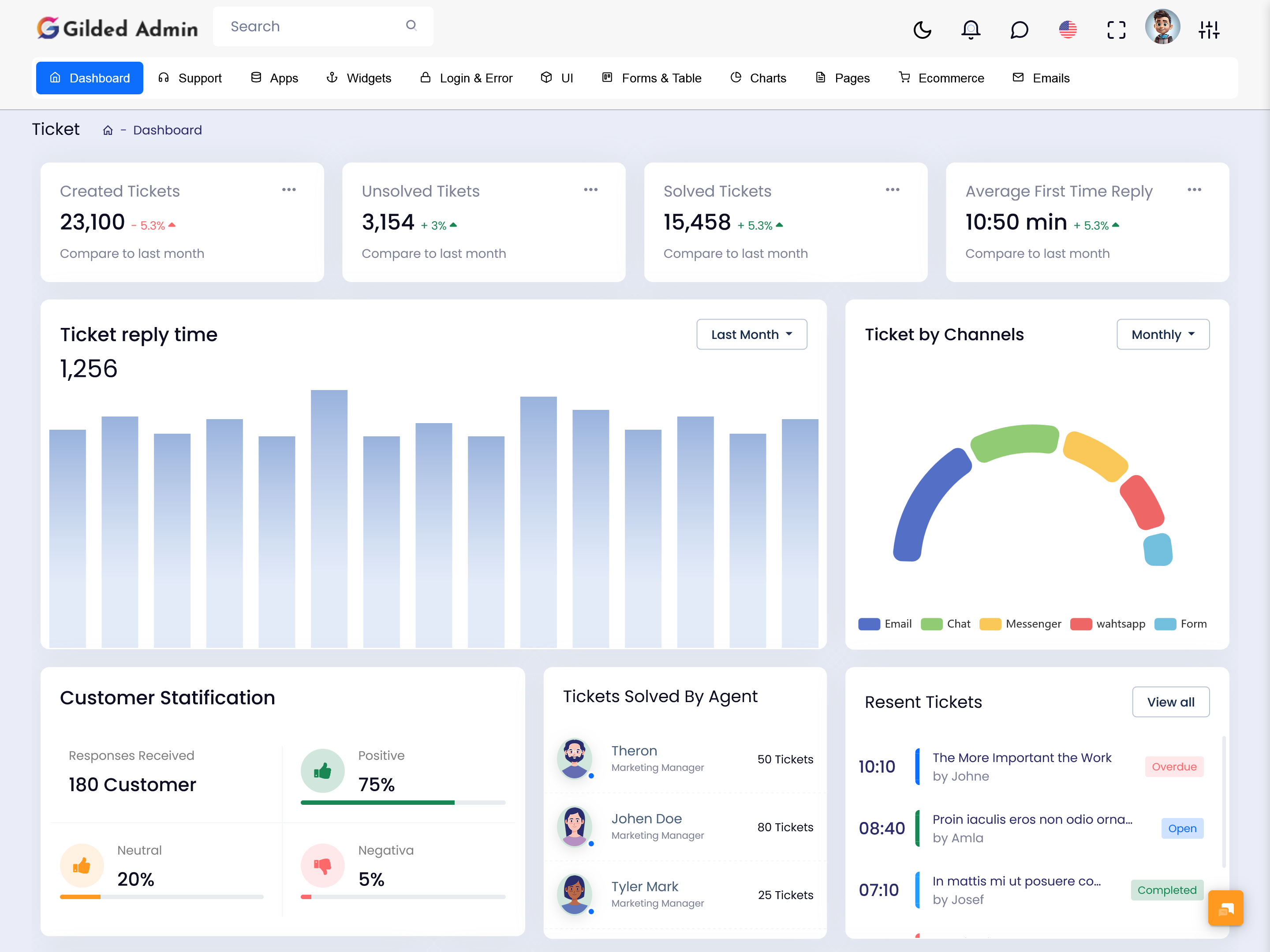Click the Gilded Admin logo
1270x952 pixels.
[118, 27]
